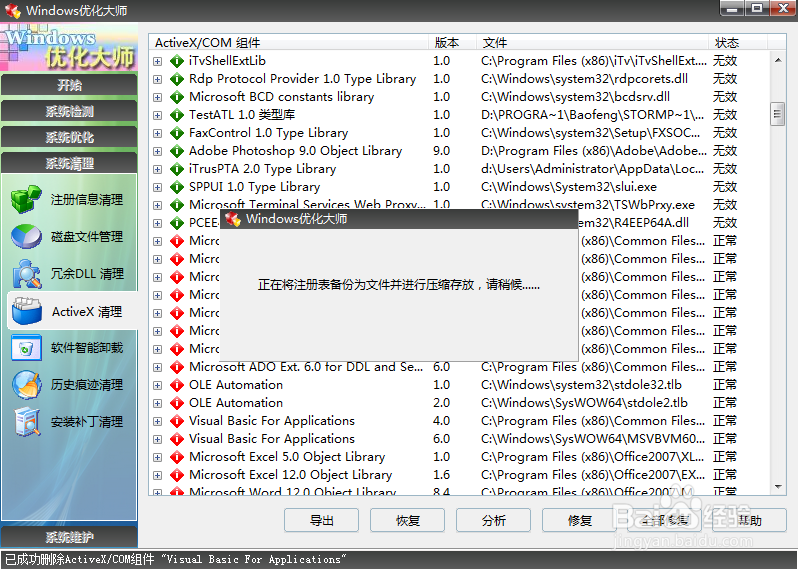Select the C:\Windows\system32\stdole32.tlb file path

click(581, 385)
